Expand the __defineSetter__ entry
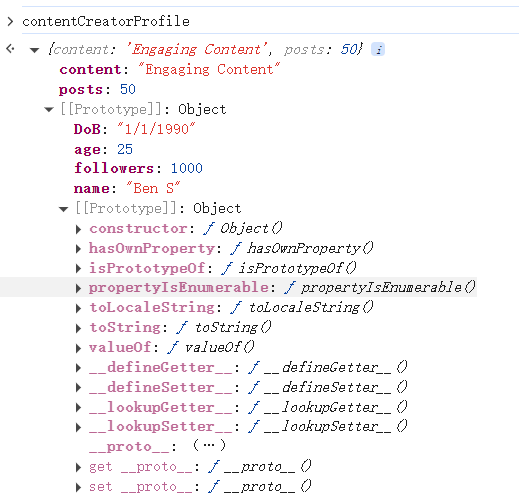The image size is (519, 503). (78, 387)
